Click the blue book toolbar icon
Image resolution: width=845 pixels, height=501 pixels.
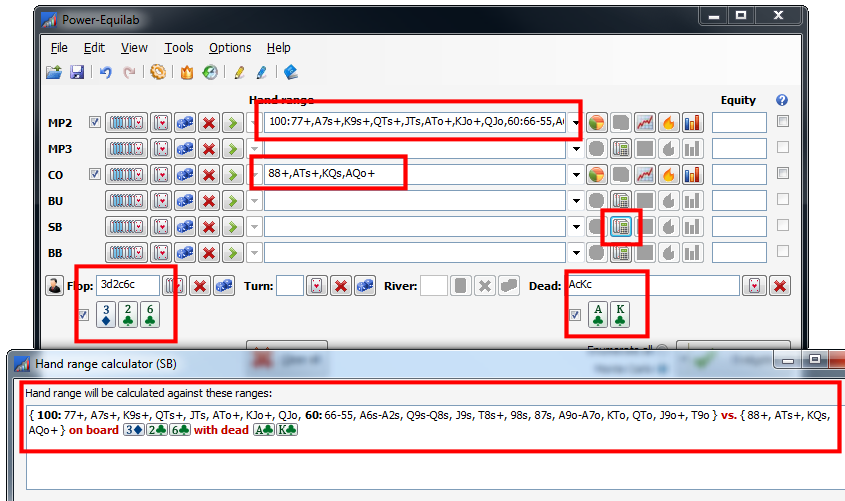(x=291, y=72)
